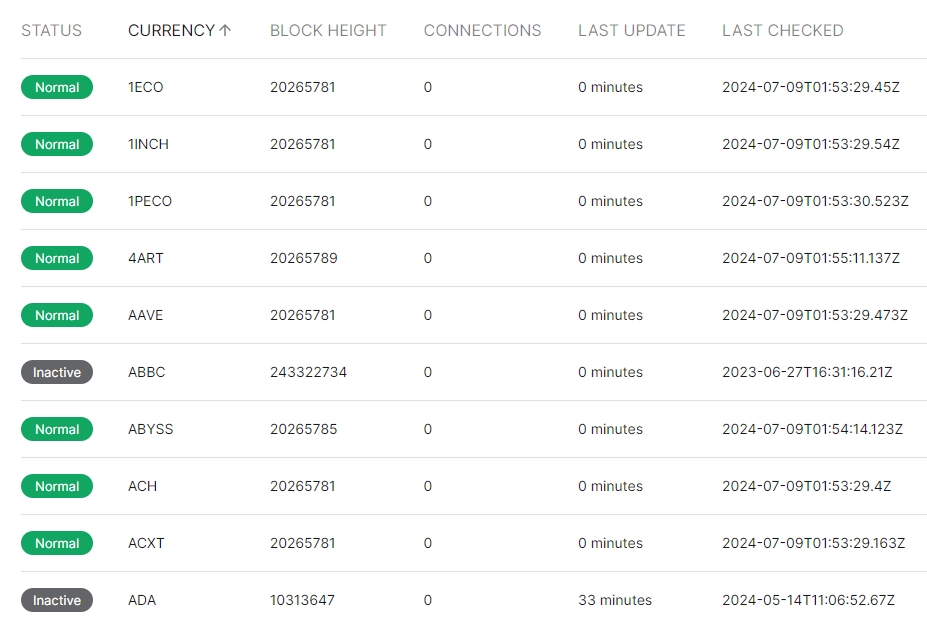Click ADA's 33 minutes last update
This screenshot has width=927, height=628.
pyautogui.click(x=614, y=600)
